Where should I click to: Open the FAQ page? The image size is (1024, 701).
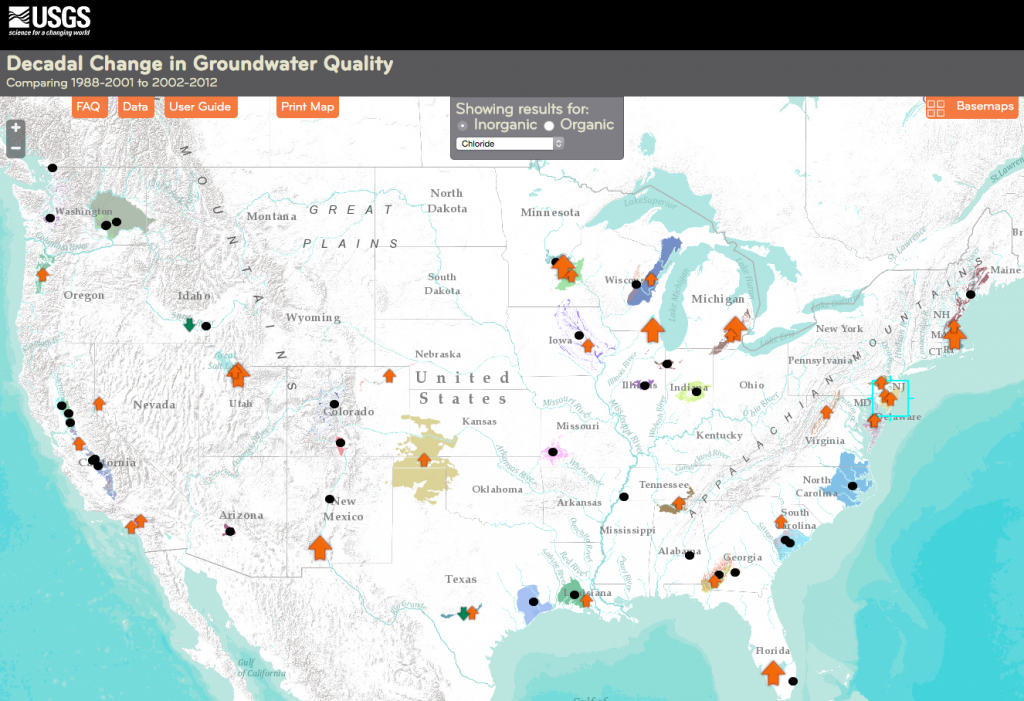pyautogui.click(x=88, y=107)
